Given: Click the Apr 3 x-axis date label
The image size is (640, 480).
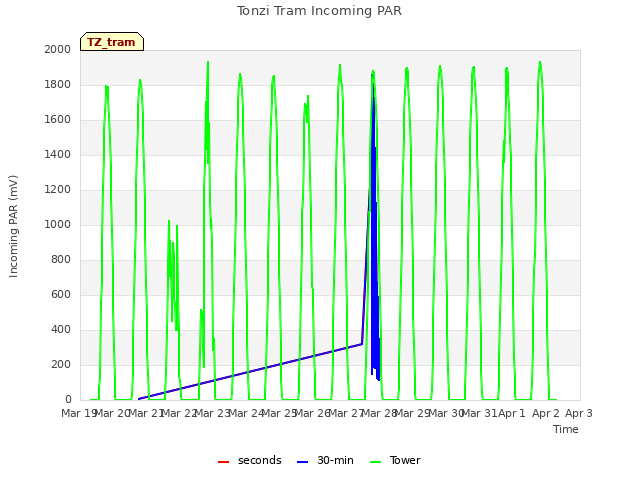Looking at the screenshot, I should 579,413.
